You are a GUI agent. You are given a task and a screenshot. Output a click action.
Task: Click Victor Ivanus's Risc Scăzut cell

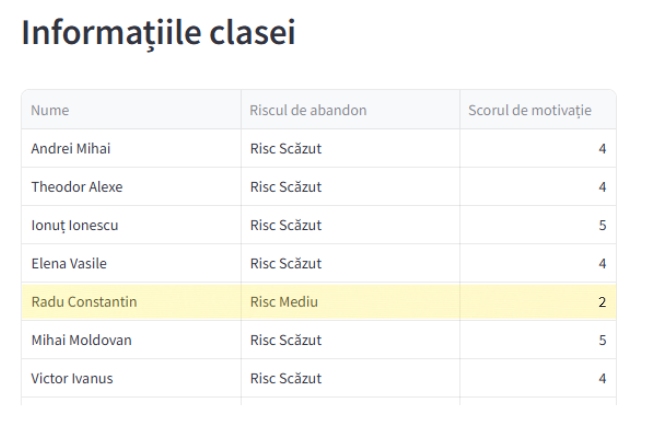coord(286,378)
